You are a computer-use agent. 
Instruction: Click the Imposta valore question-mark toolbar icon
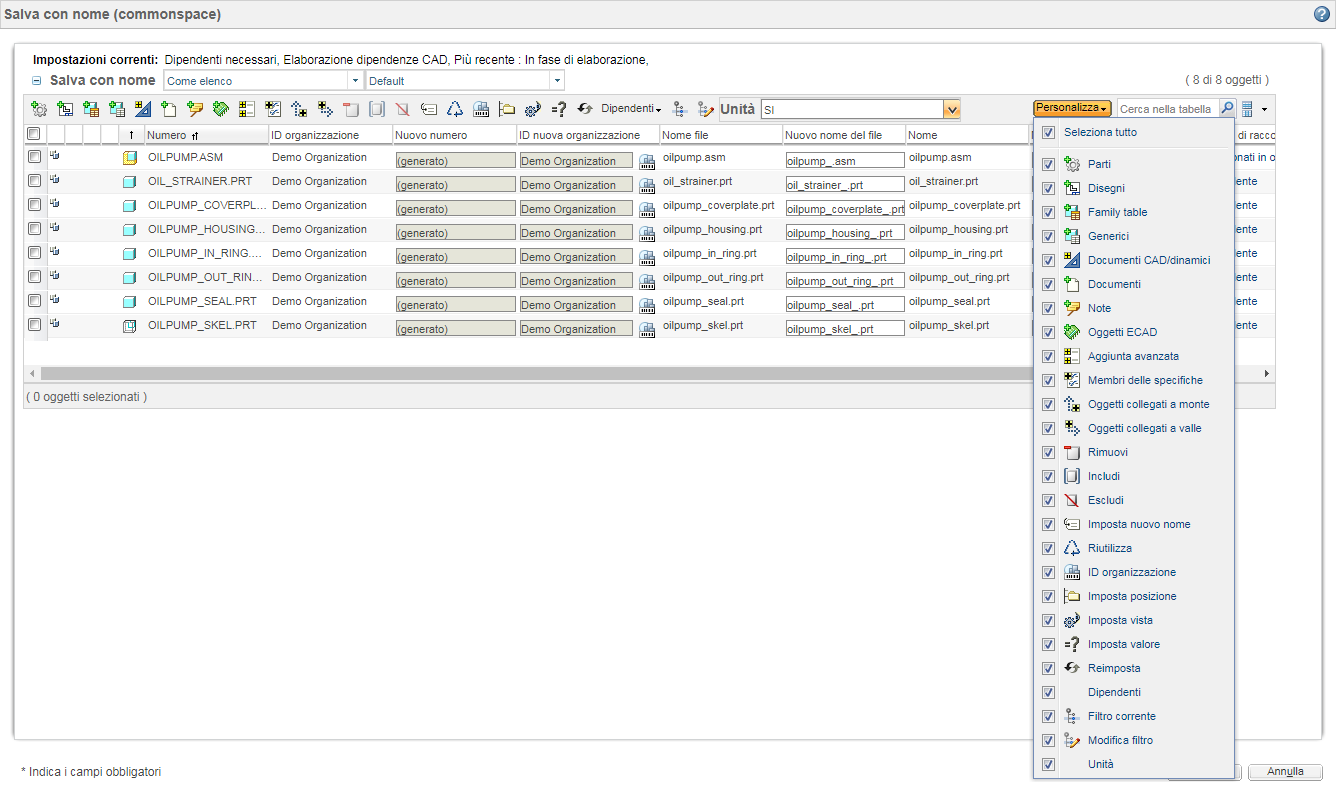point(559,109)
